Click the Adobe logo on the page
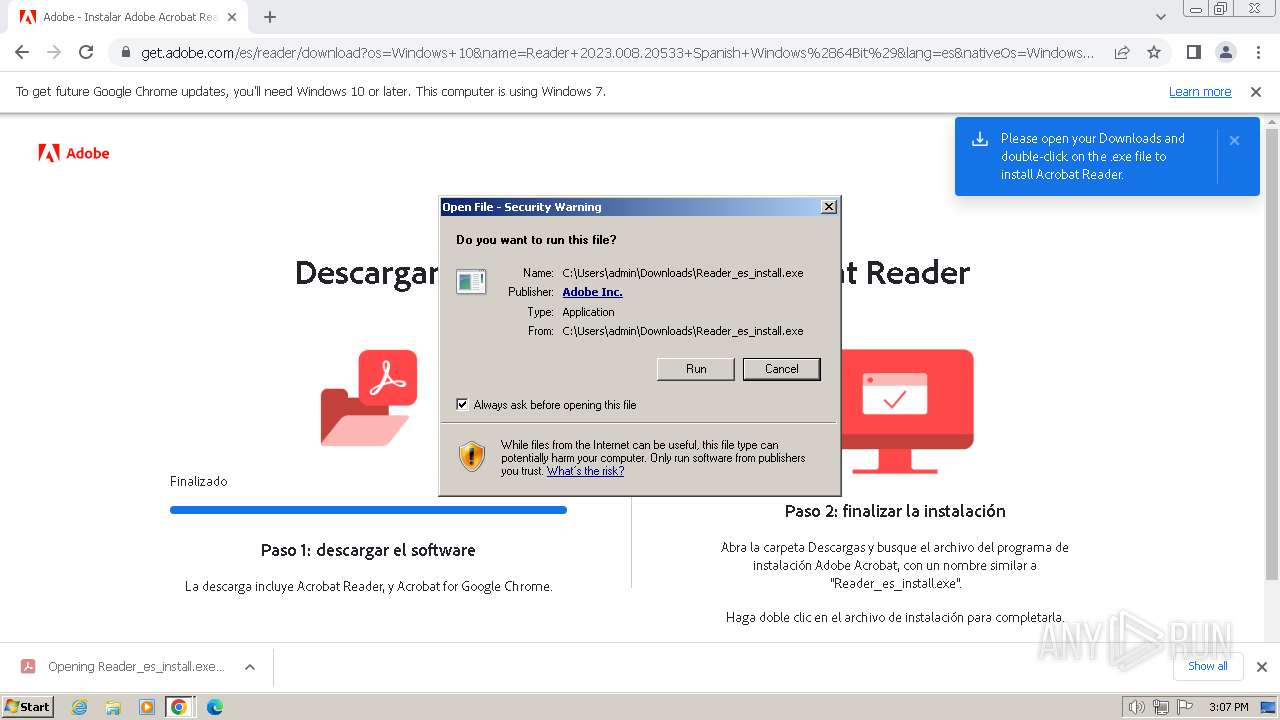Viewport: 1280px width, 720px height. point(73,153)
